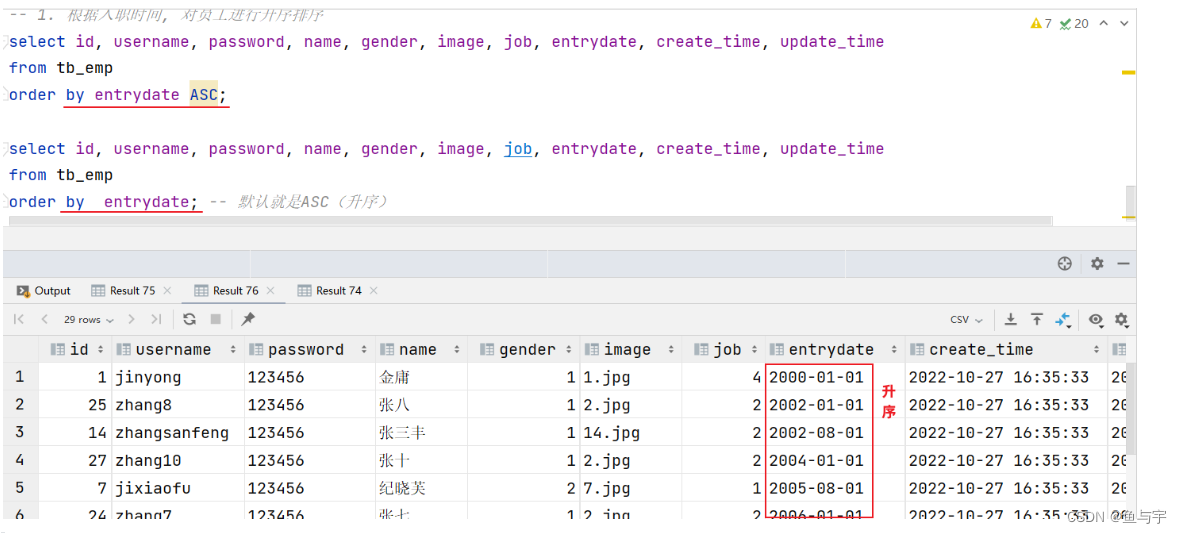Sort by the entrydate column header
This screenshot has height=533, width=1182.
click(835, 350)
